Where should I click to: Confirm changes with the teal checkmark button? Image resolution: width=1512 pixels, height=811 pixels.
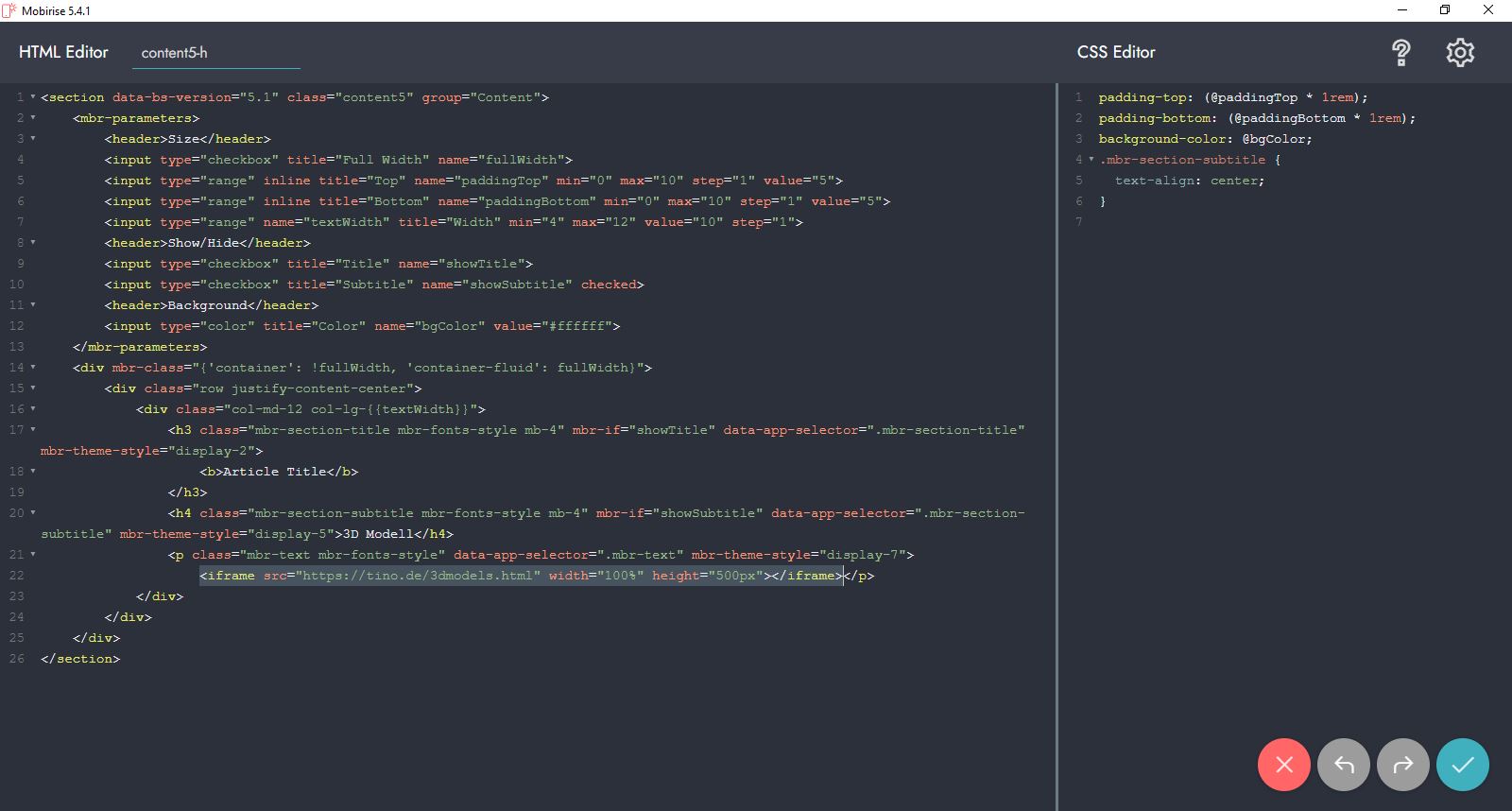pos(1462,764)
